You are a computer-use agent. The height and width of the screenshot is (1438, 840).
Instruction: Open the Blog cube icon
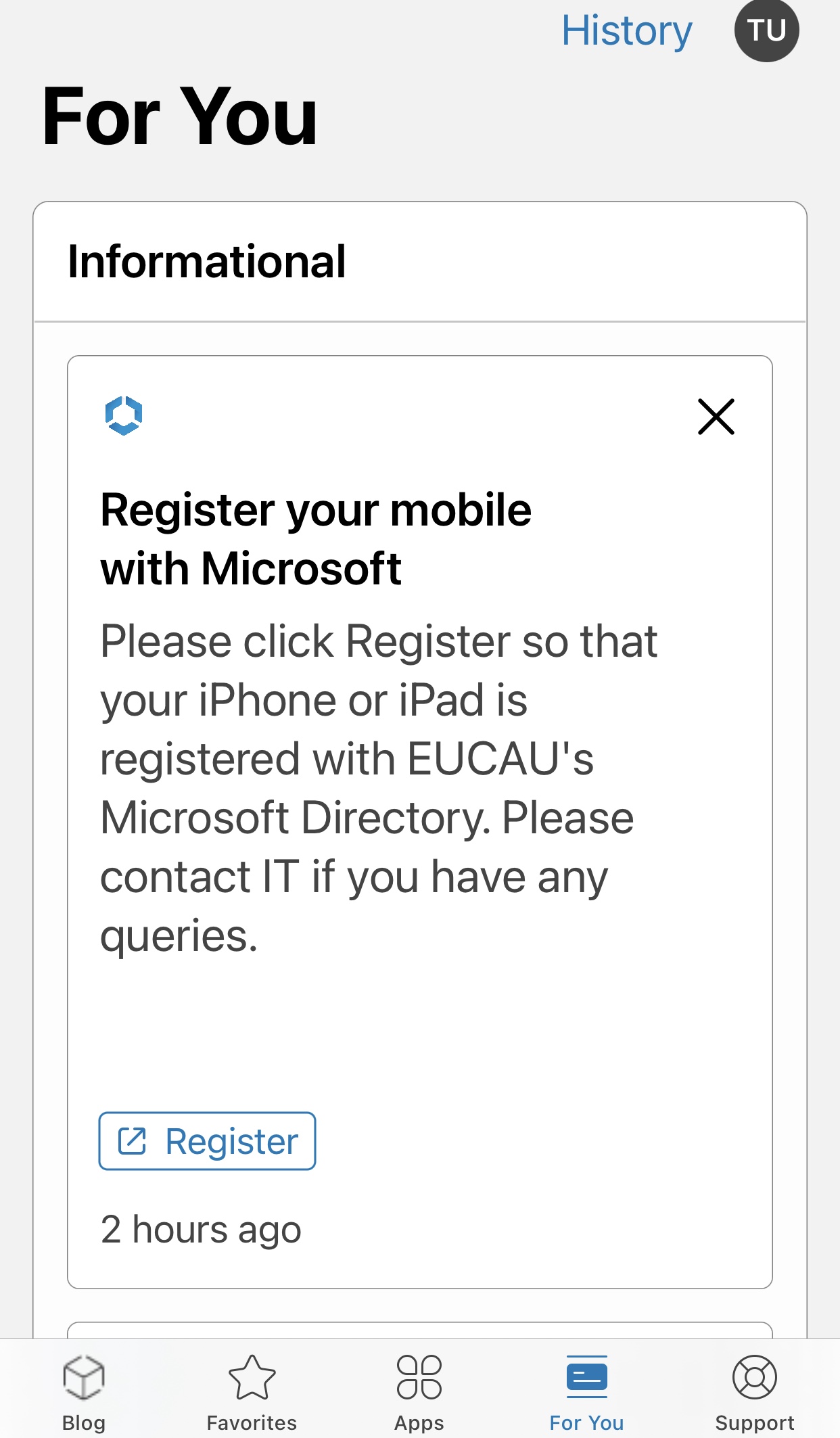tap(84, 1376)
